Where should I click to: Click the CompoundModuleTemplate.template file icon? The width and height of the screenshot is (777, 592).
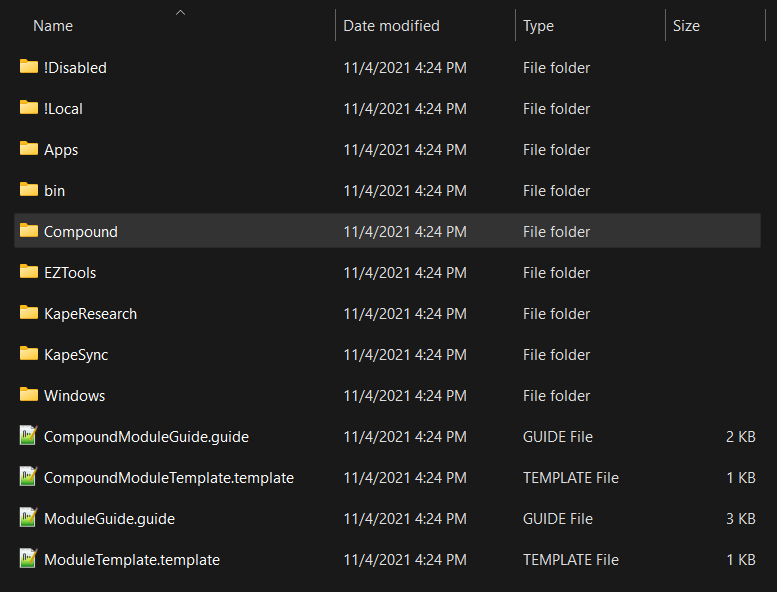click(x=28, y=477)
